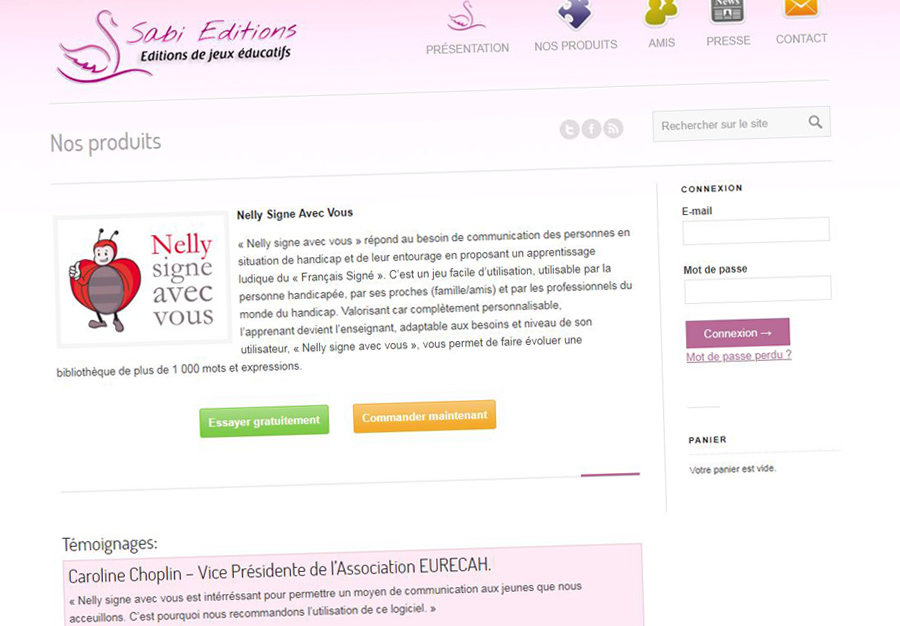900x626 pixels.
Task: Open the Twitter social icon
Action: [x=569, y=130]
